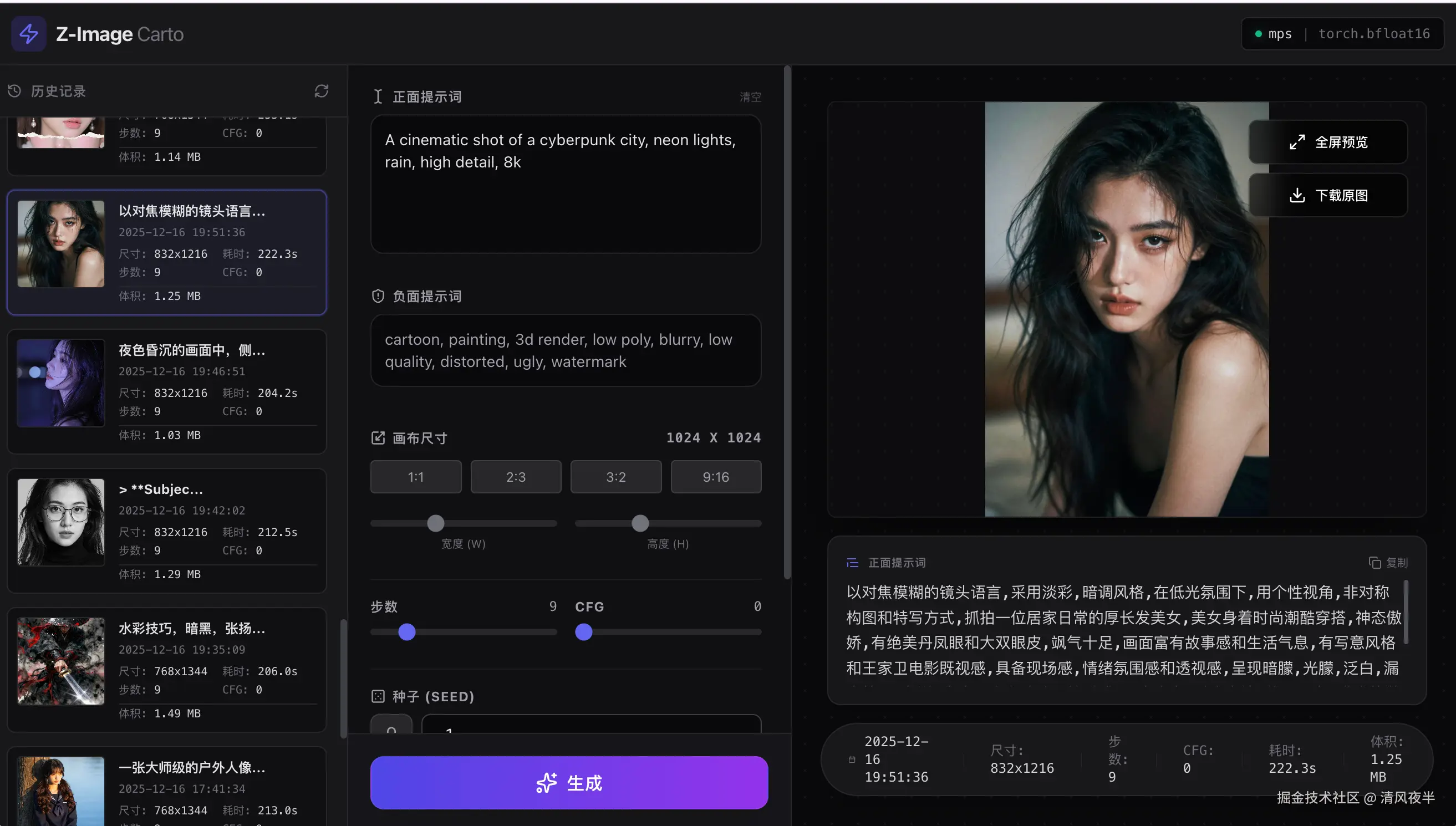Click the 画布尺寸 canvas size icon
The image size is (1456, 826).
378,437
